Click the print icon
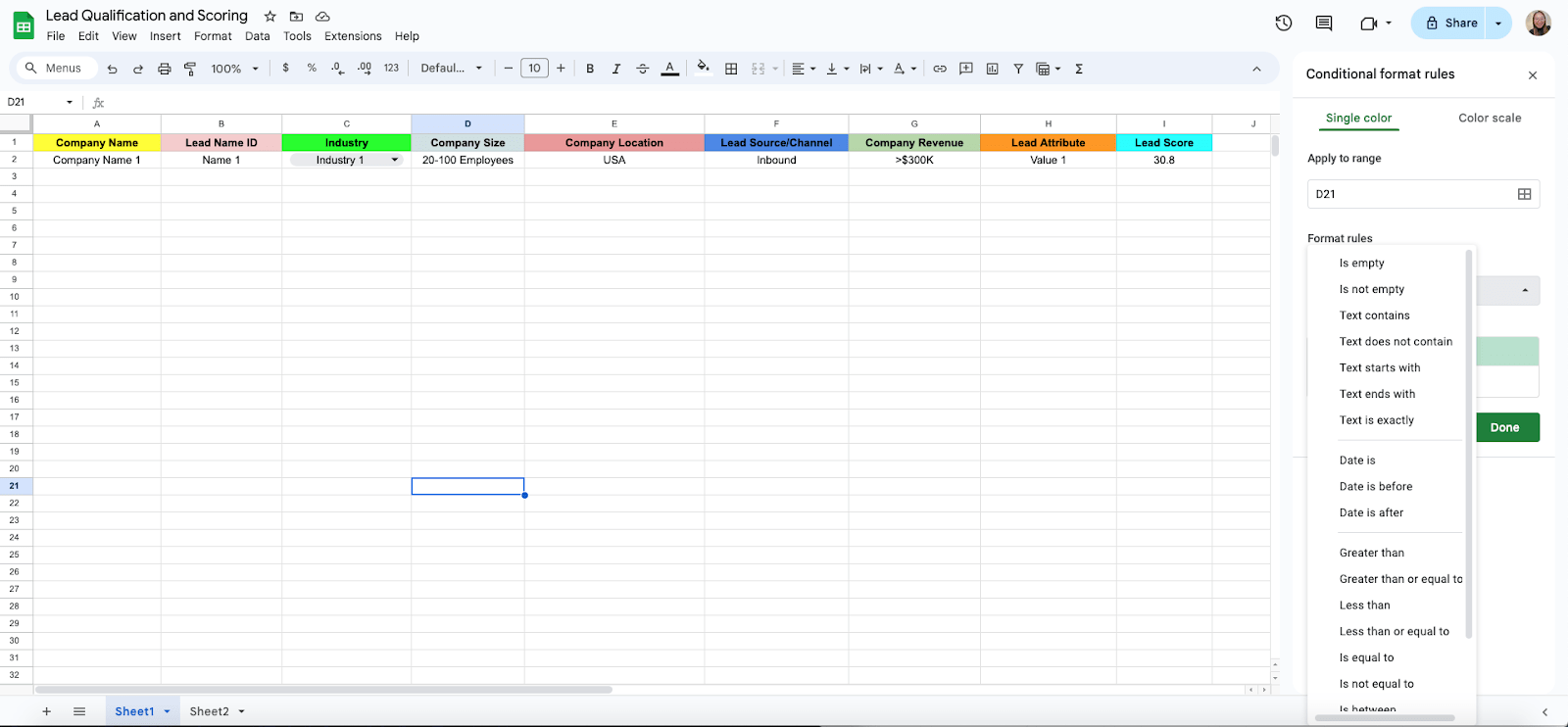The width and height of the screenshot is (1568, 727). (x=165, y=69)
